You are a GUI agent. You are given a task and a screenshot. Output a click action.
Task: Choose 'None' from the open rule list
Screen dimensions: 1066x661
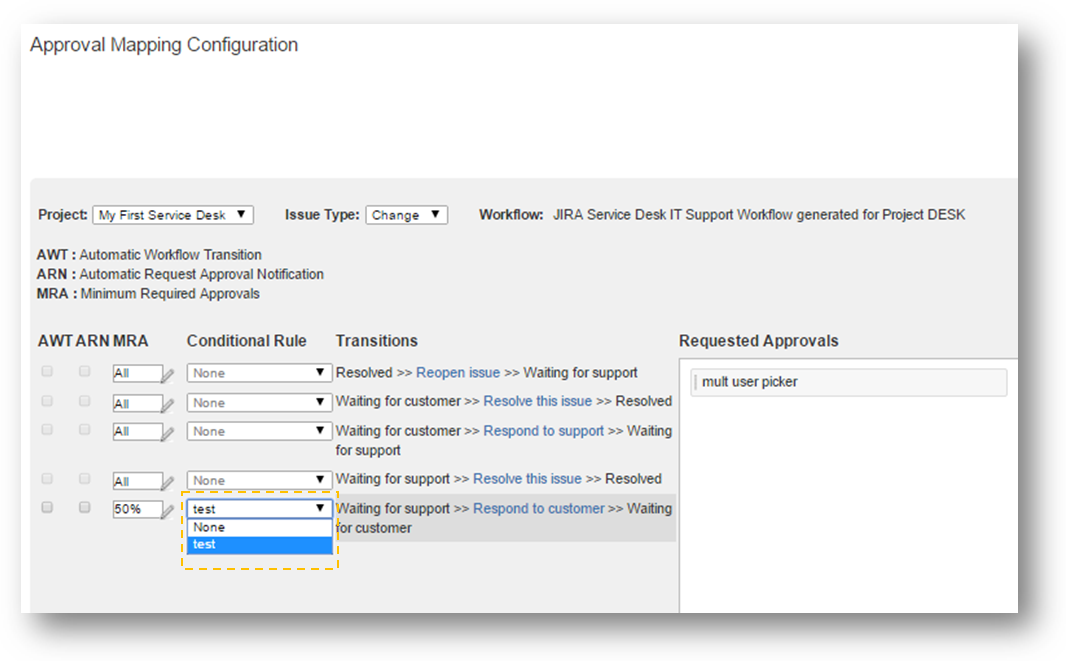(259, 527)
